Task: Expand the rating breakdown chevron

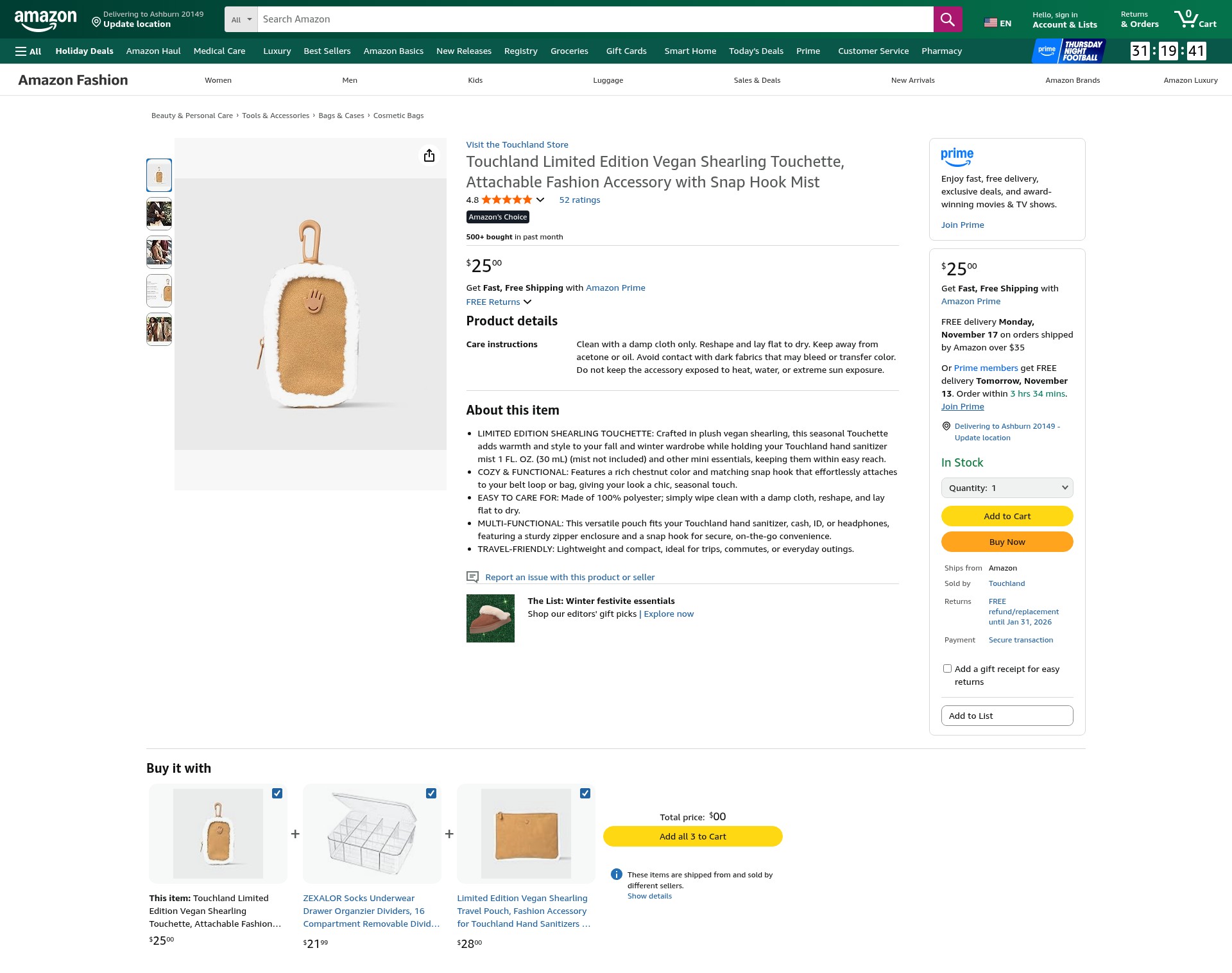Action: tap(540, 200)
